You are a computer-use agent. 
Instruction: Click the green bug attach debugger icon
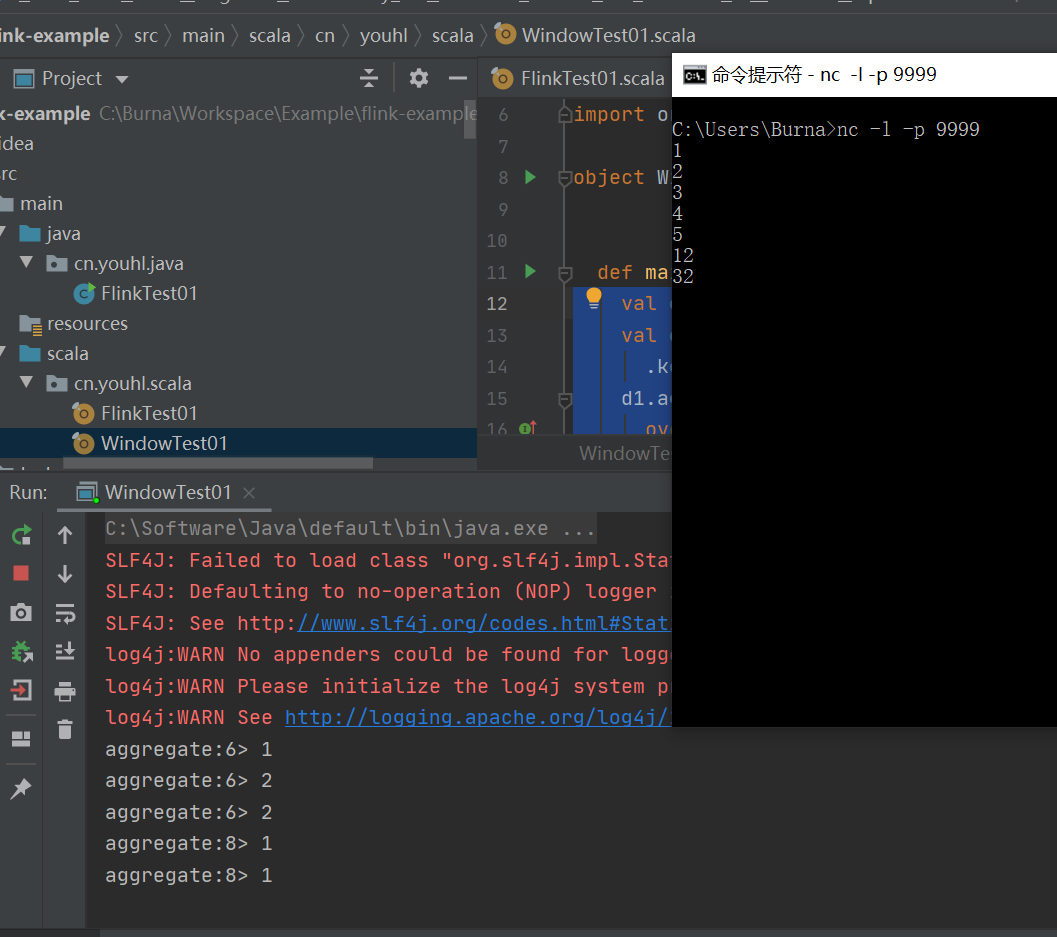click(22, 651)
